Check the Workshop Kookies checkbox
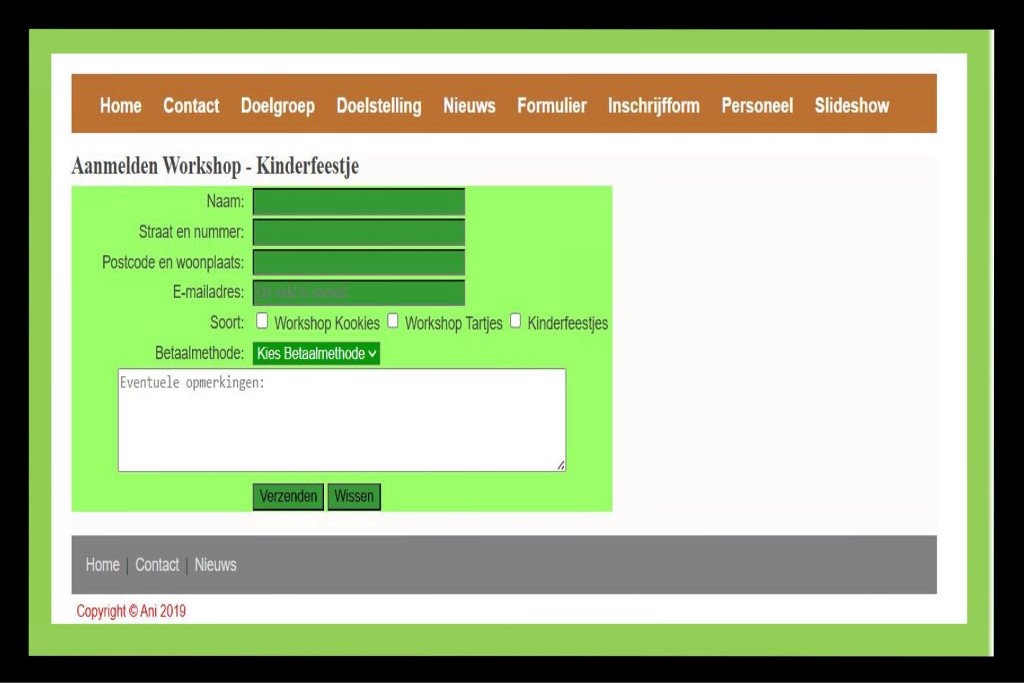 tap(262, 321)
